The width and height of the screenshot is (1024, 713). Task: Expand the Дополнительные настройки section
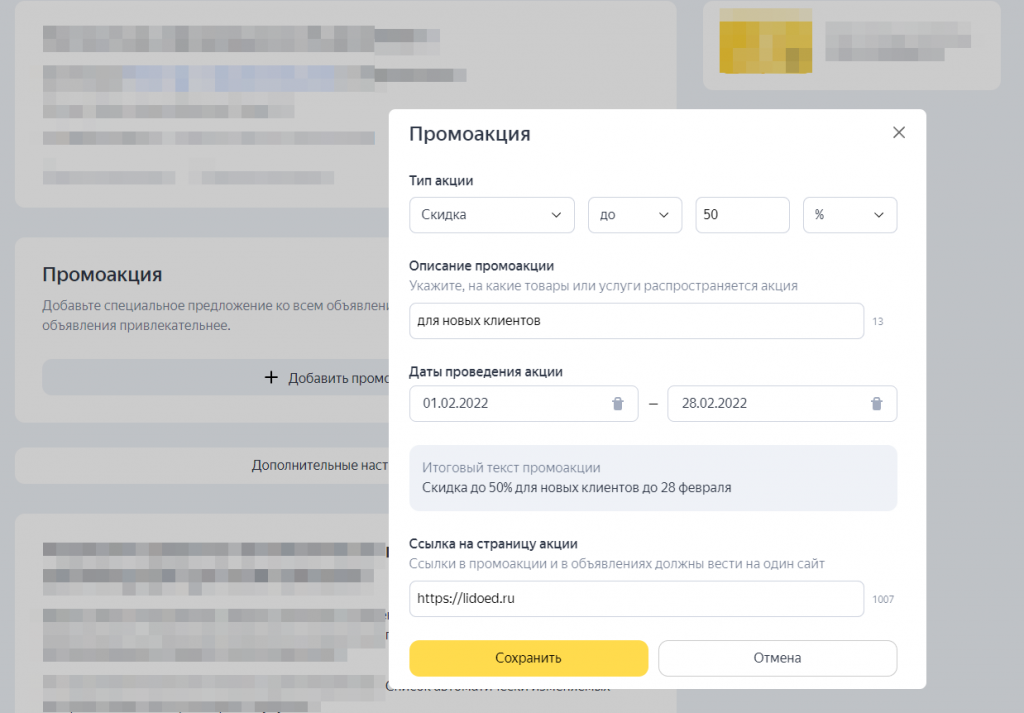coord(320,465)
